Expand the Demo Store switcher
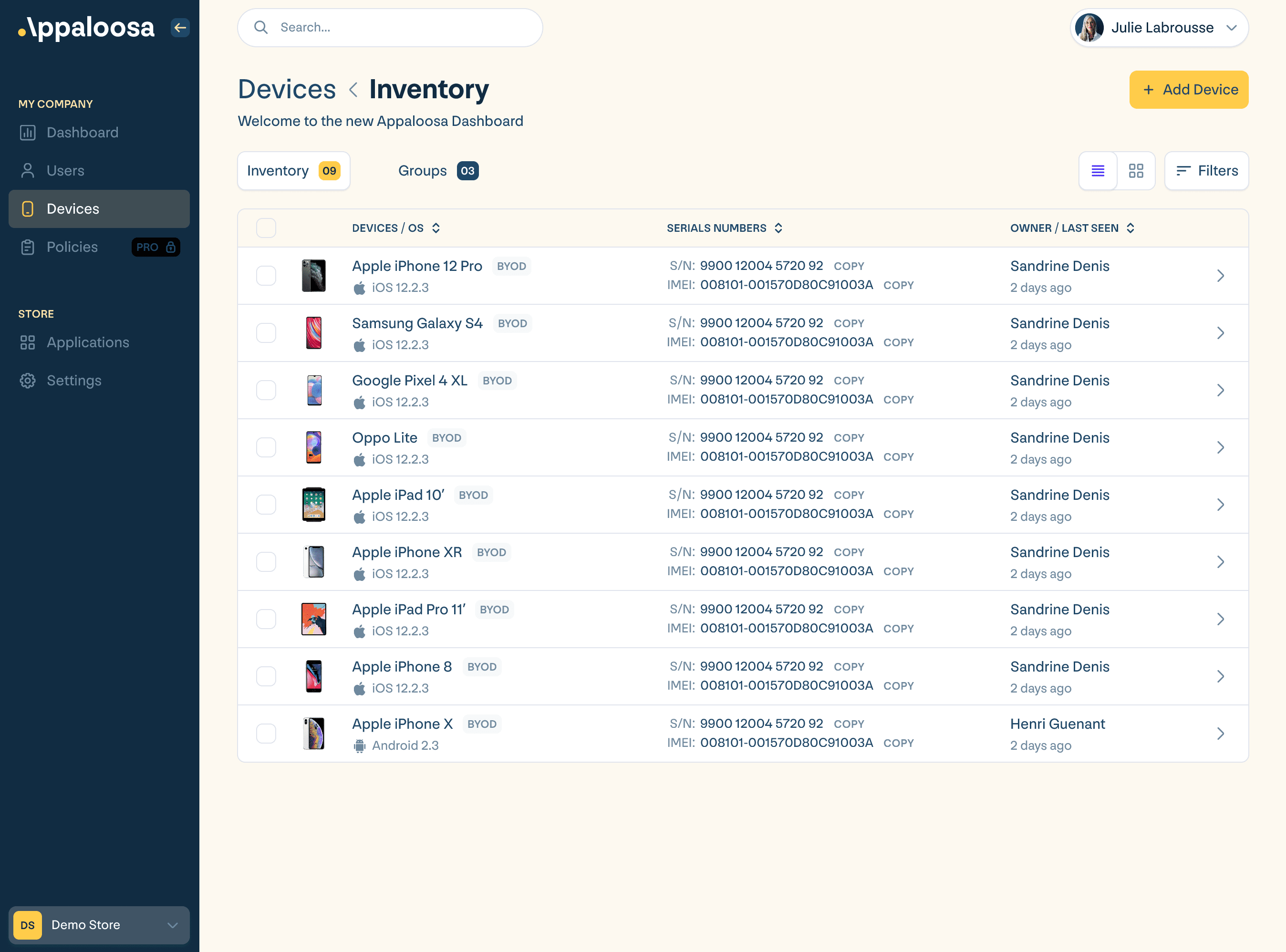 pos(99,925)
